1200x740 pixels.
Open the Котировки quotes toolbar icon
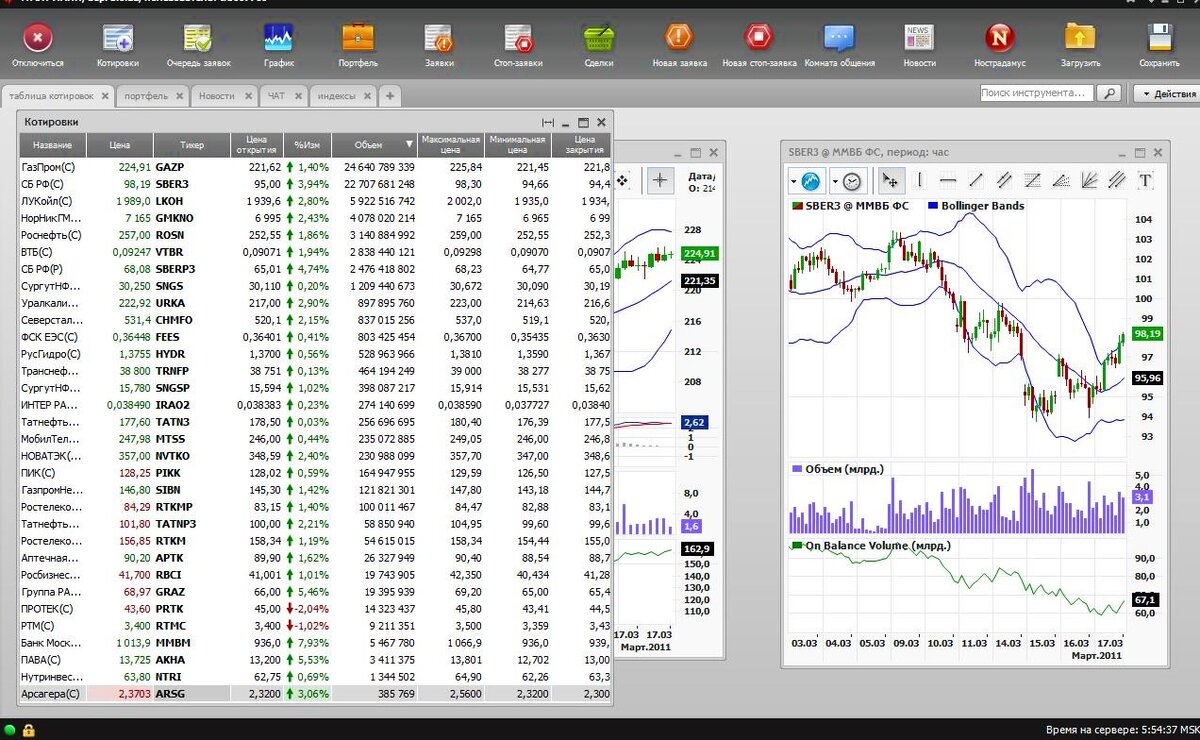click(x=118, y=38)
